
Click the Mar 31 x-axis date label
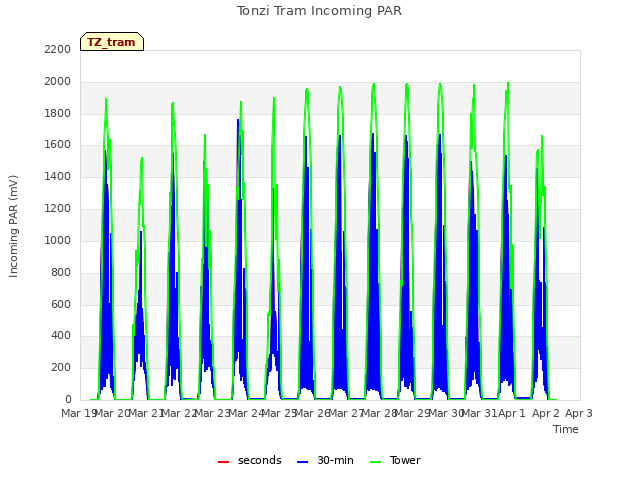[x=480, y=413]
